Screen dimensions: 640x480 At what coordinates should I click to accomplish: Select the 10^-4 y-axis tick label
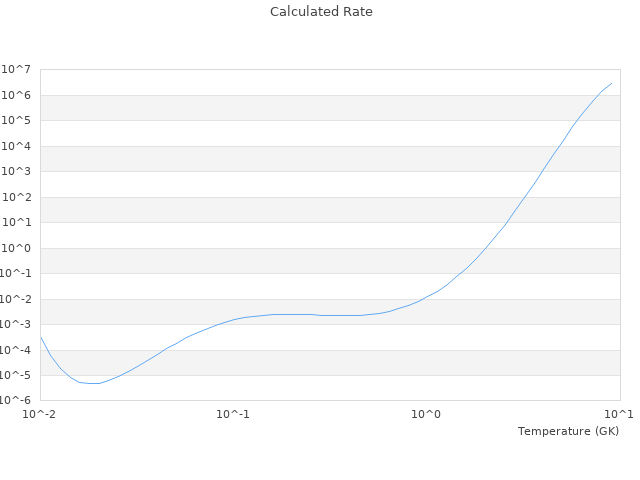(x=16, y=350)
